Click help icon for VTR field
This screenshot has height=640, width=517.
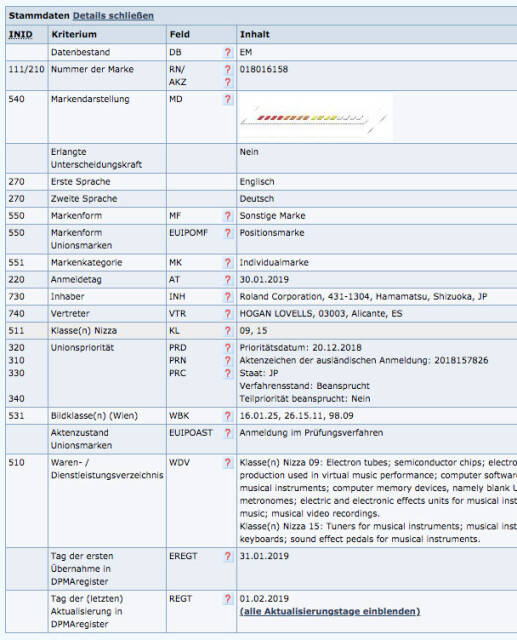[x=228, y=314]
